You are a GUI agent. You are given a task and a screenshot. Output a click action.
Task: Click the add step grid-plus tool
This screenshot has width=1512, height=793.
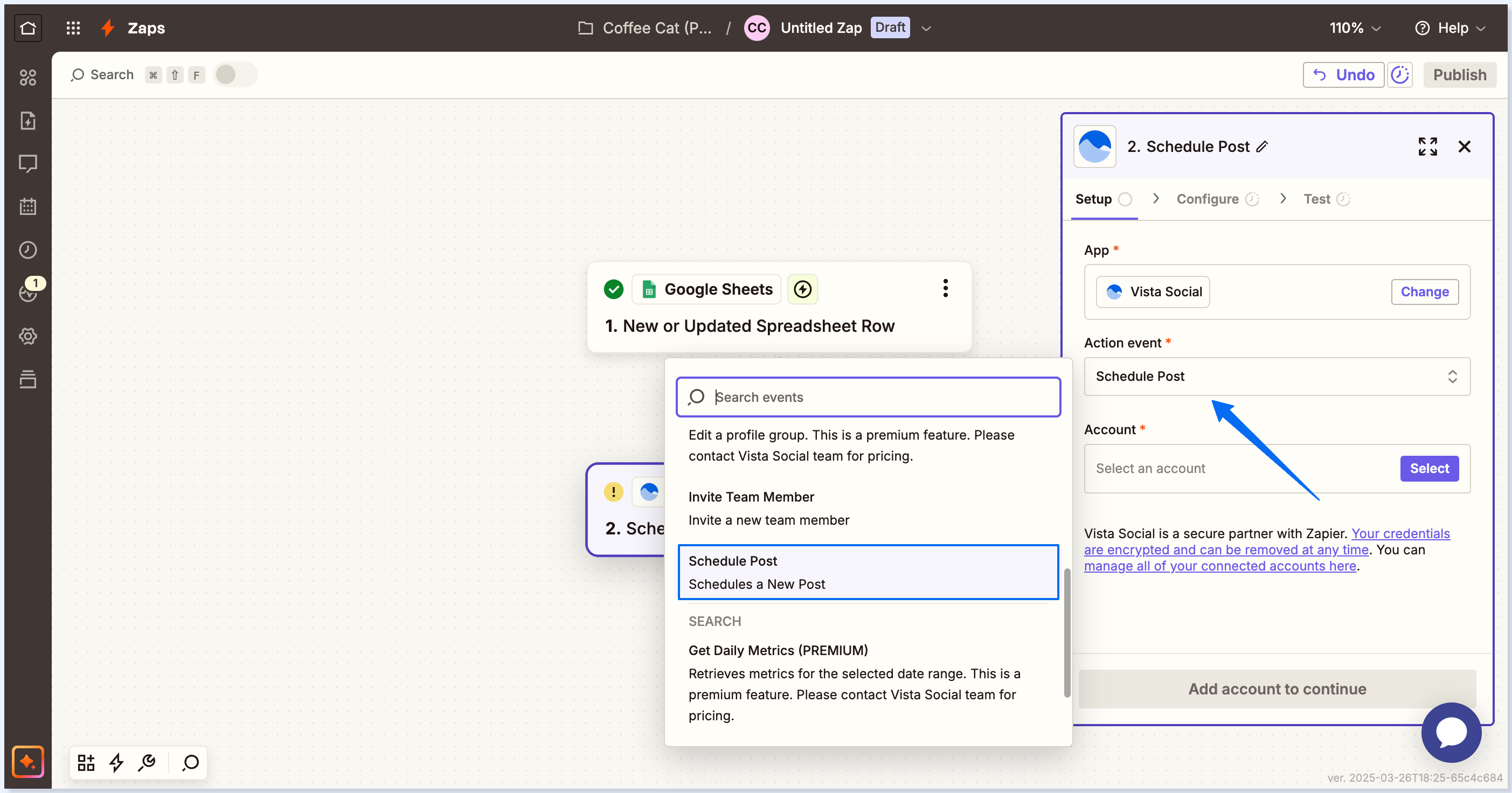(86, 762)
